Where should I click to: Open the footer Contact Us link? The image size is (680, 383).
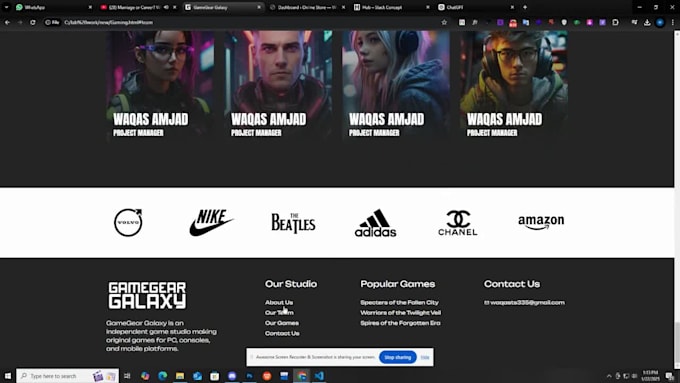(282, 333)
